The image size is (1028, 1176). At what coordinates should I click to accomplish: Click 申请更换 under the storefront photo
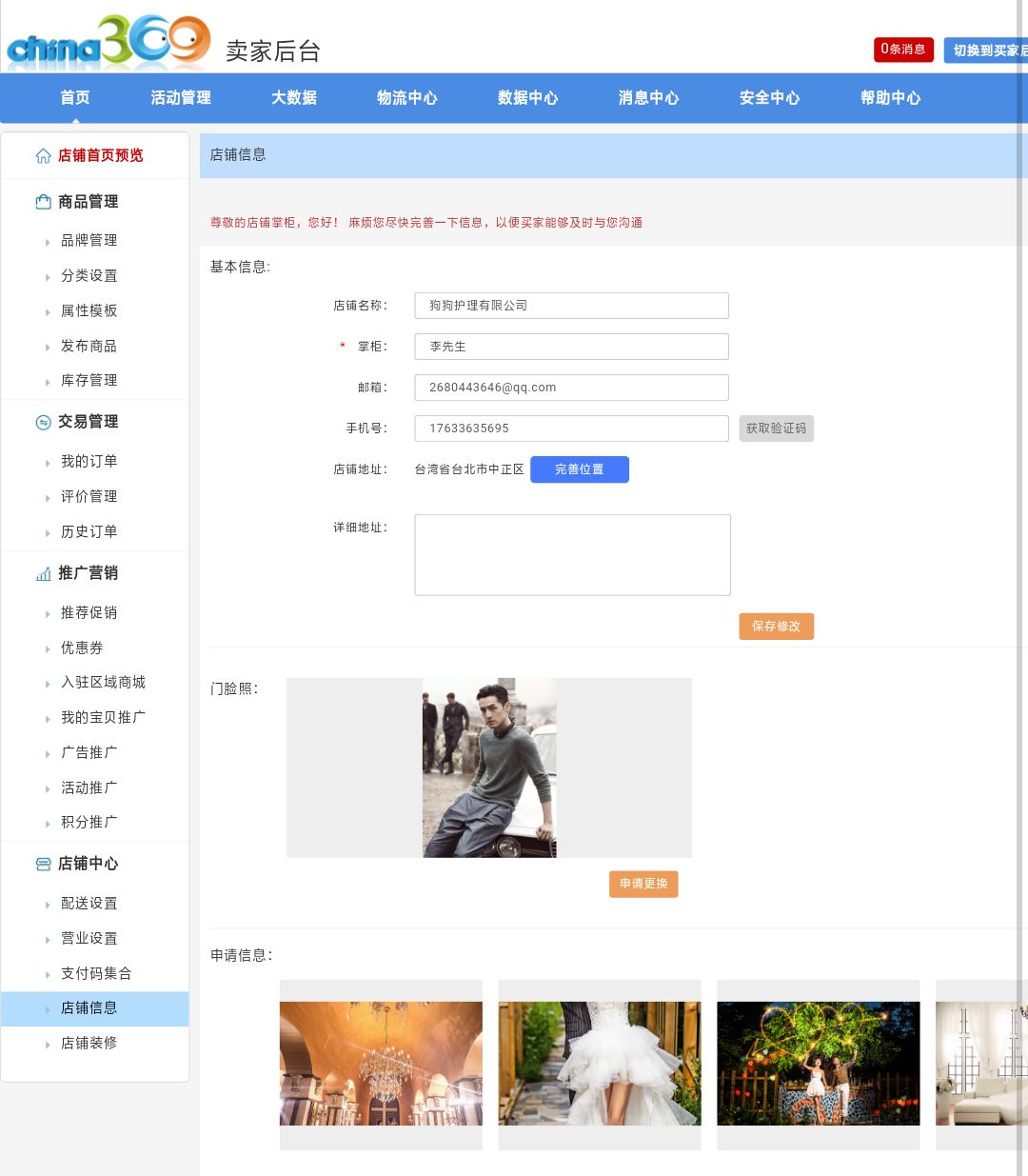click(x=643, y=884)
